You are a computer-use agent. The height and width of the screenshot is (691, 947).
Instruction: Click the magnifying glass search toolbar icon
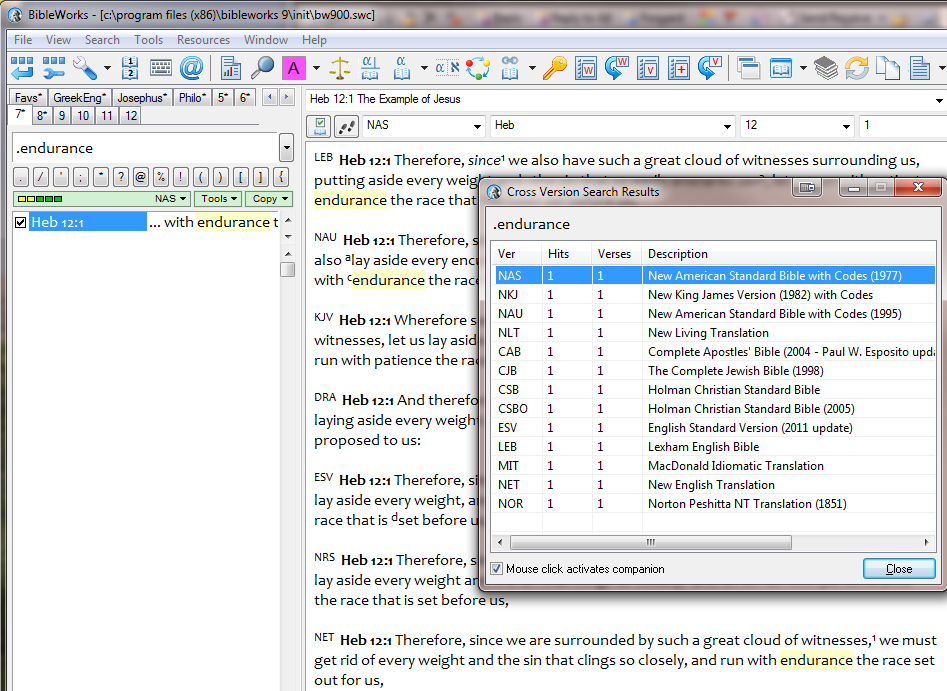coord(262,68)
